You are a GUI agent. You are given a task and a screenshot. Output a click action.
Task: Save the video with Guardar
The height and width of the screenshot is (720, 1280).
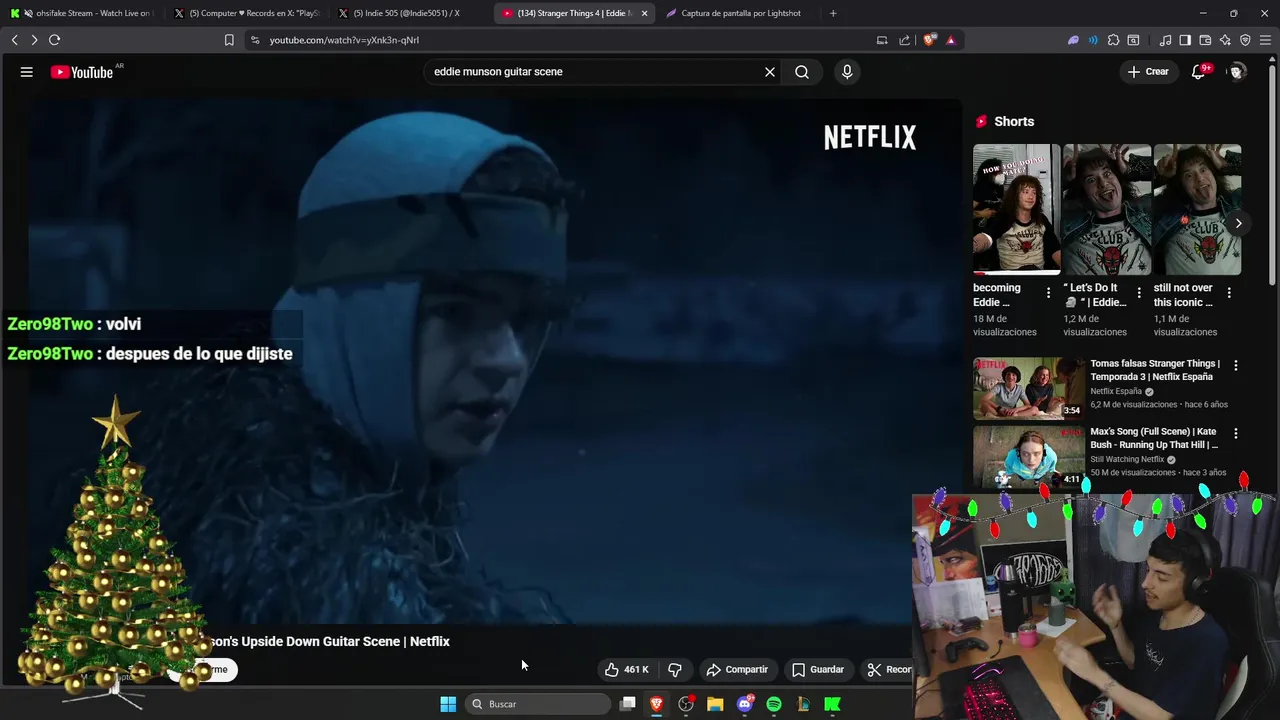818,669
